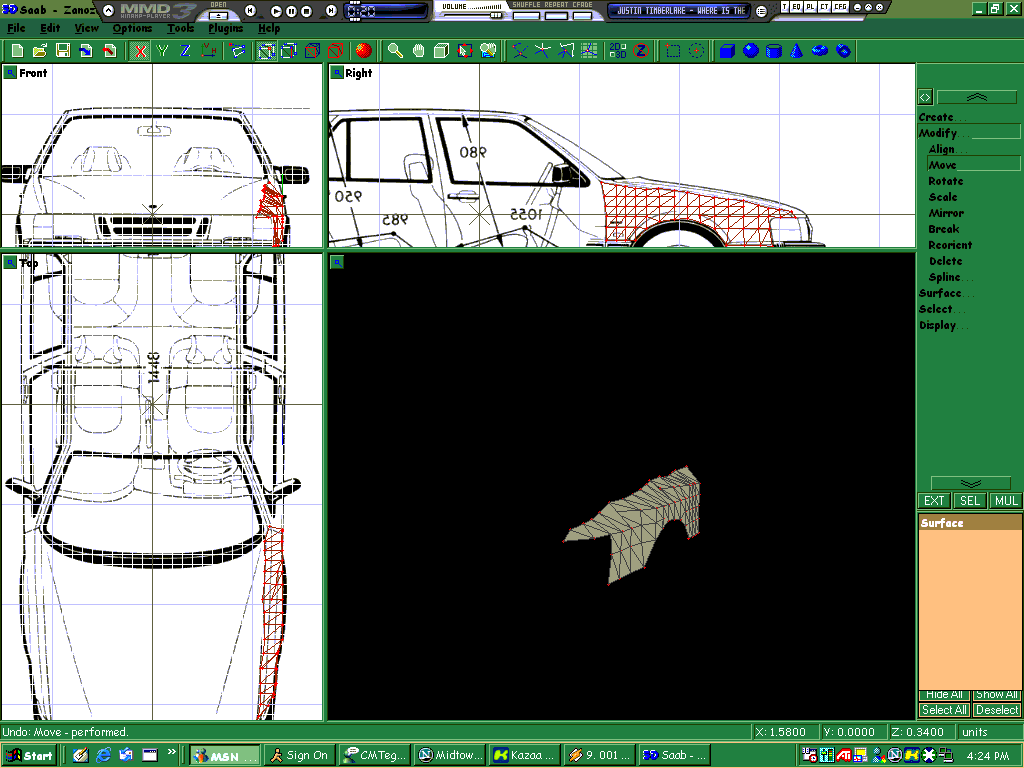Image resolution: width=1024 pixels, height=768 pixels.
Task: Create a cylinder primitive
Action: click(774, 50)
